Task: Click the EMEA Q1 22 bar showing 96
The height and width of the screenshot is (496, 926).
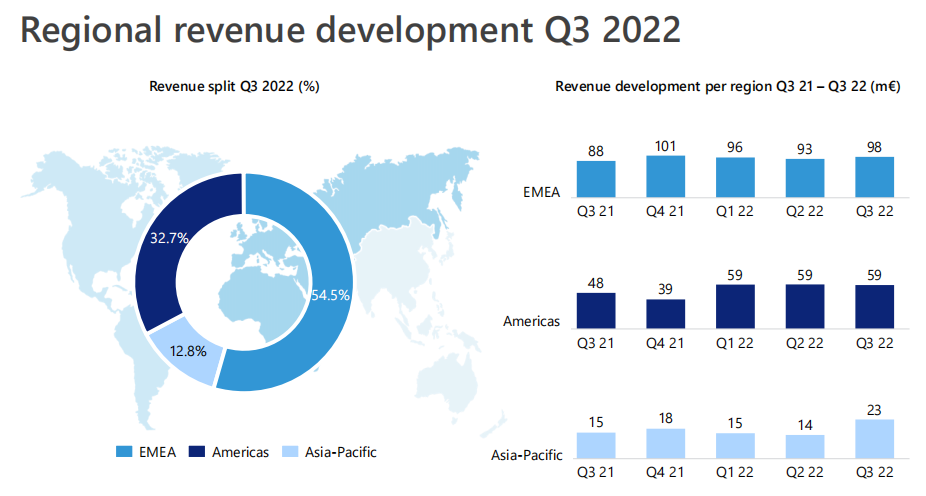Action: (735, 176)
